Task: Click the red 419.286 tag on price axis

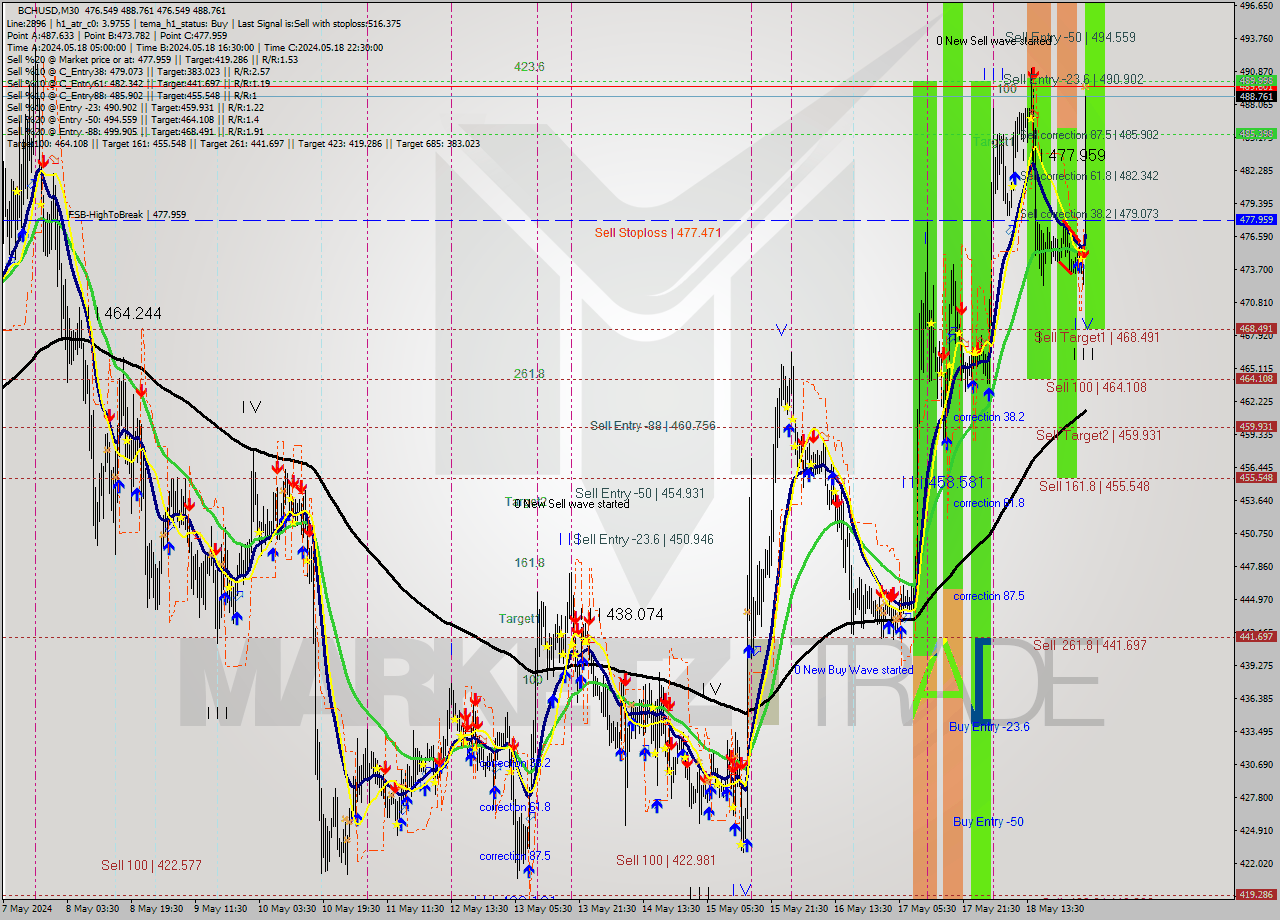Action: (x=1257, y=895)
